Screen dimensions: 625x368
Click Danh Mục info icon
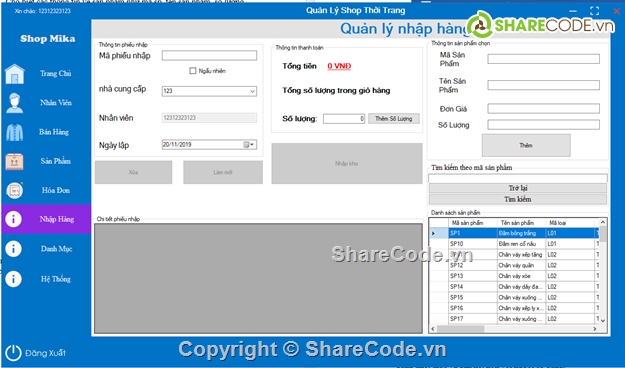(x=13, y=249)
